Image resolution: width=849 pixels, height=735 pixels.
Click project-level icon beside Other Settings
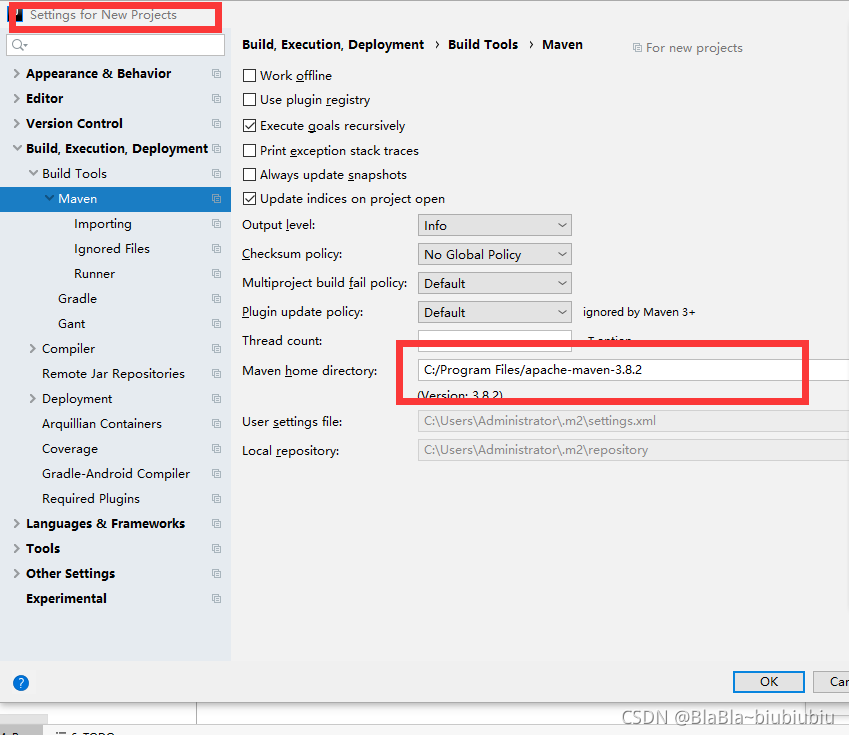[217, 574]
